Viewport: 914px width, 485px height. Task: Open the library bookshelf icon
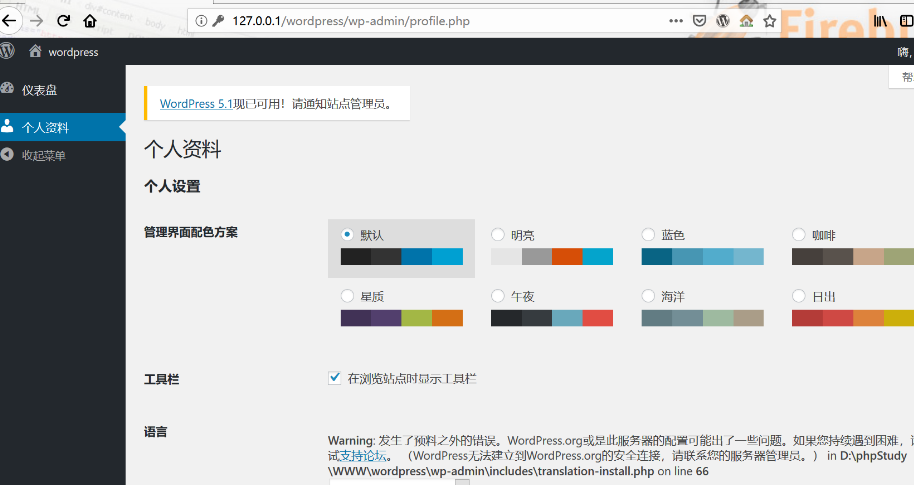(880, 21)
